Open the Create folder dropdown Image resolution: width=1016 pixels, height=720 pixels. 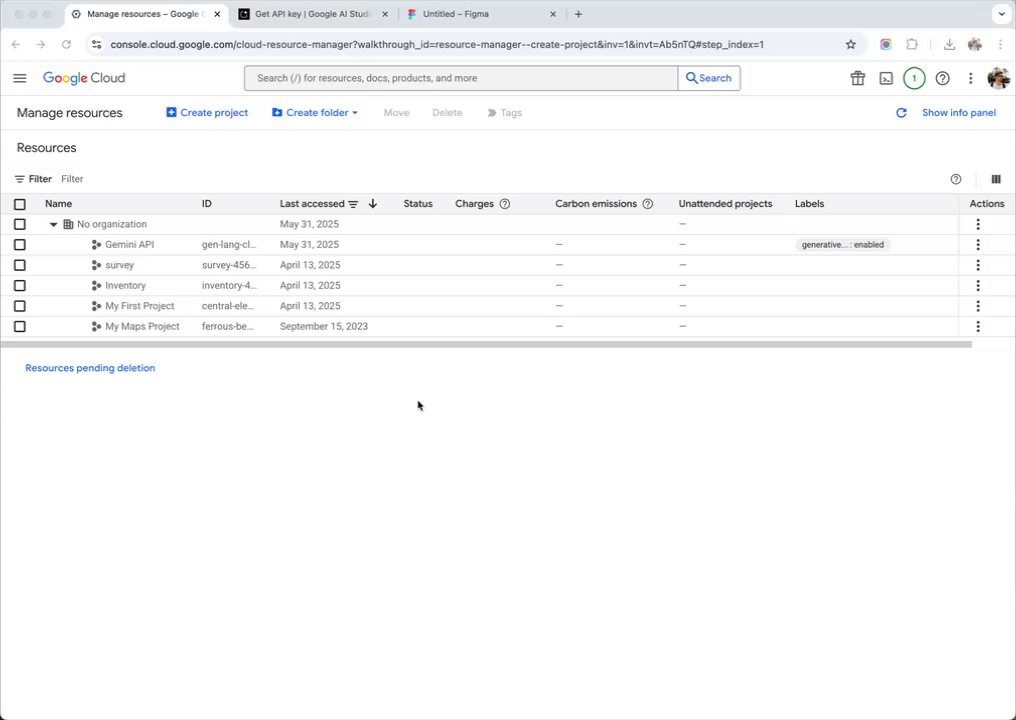click(x=315, y=113)
